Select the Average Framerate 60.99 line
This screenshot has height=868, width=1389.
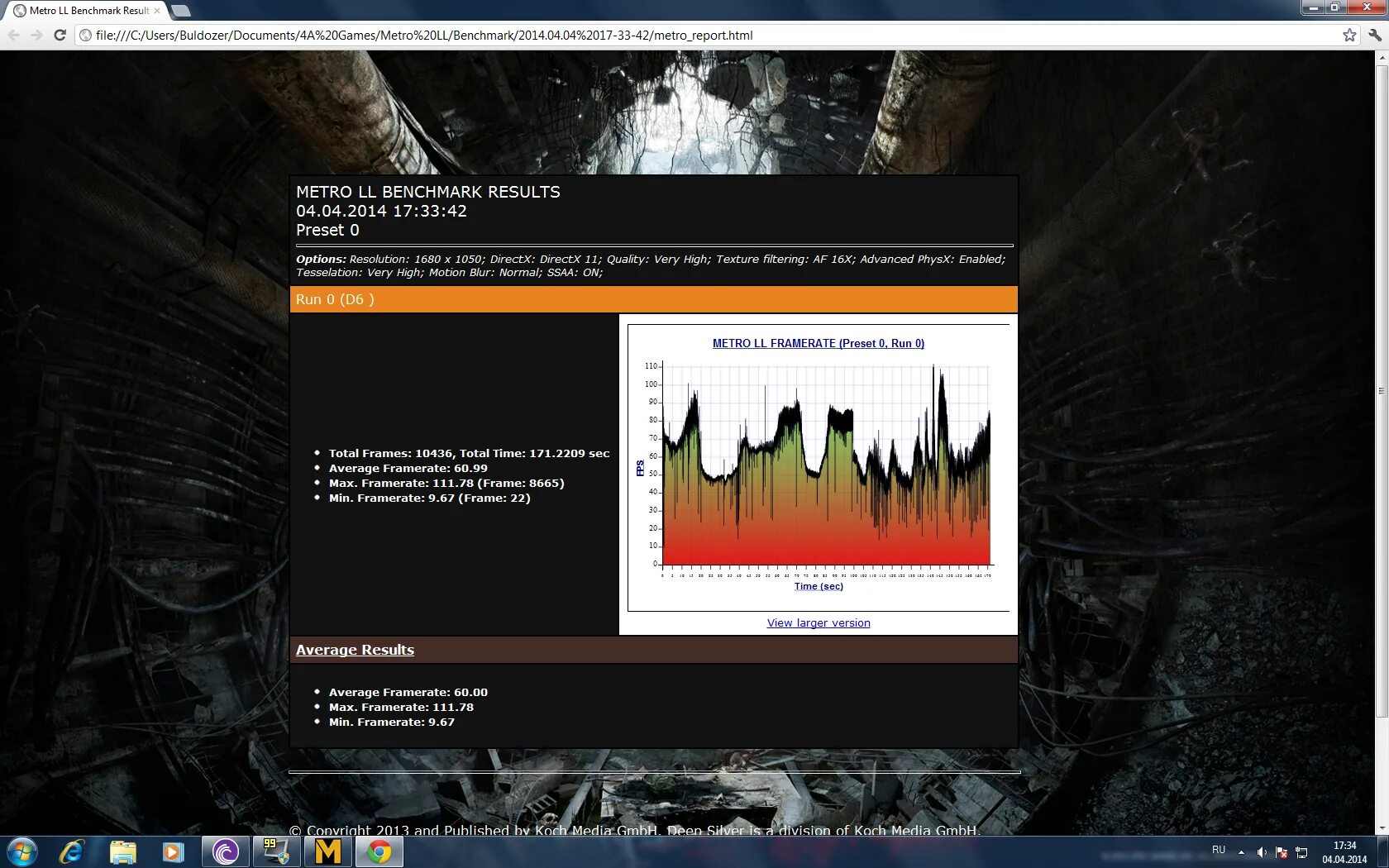click(x=408, y=468)
